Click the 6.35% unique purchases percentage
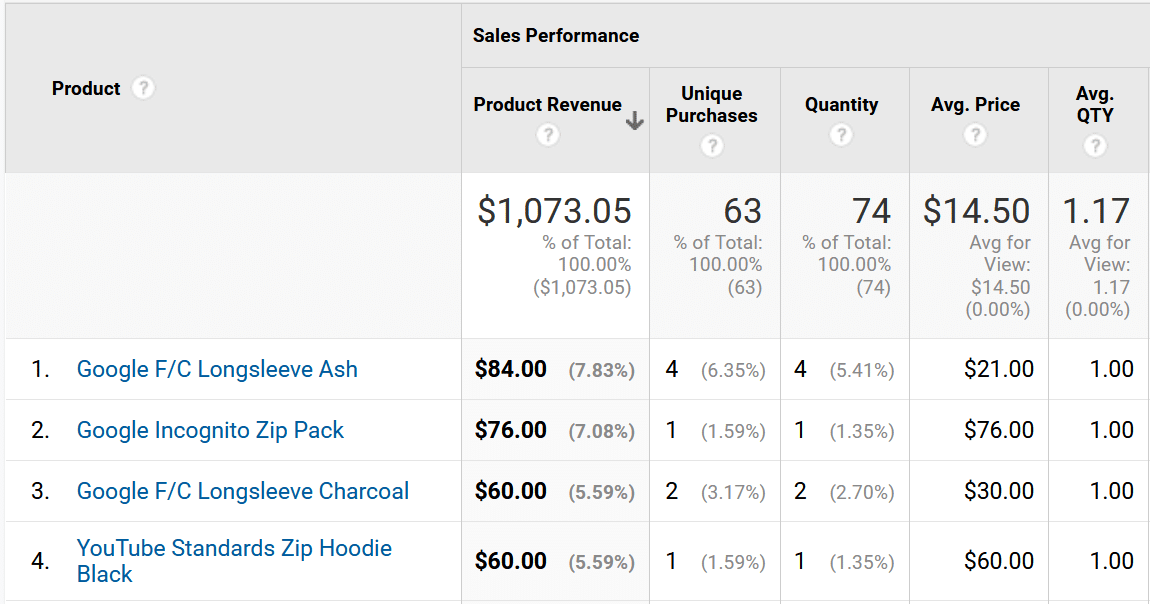Screen dimensions: 1150x604 [x=733, y=371]
